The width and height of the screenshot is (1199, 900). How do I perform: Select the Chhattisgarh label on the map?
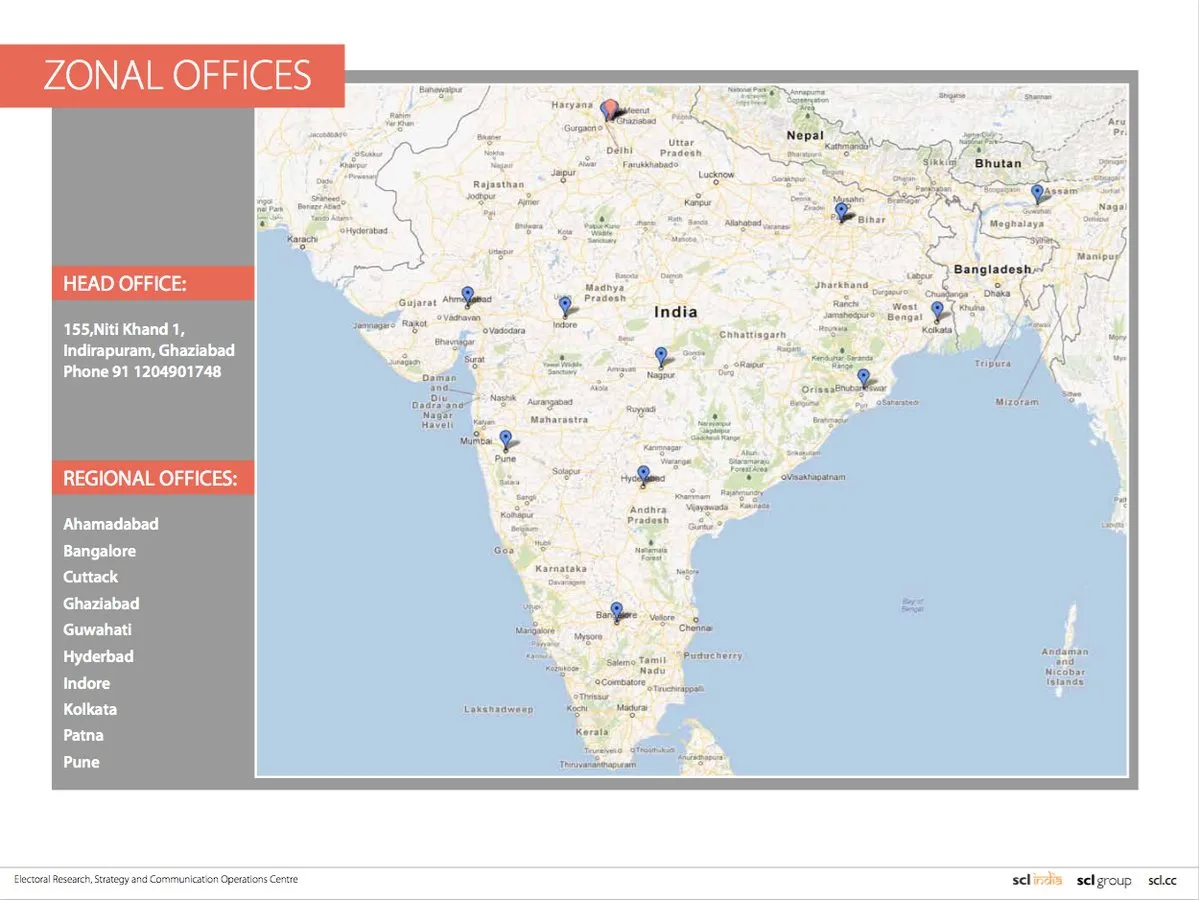pyautogui.click(x=752, y=335)
